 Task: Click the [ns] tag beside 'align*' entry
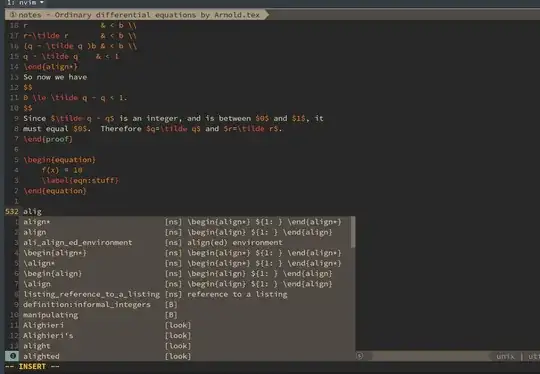coord(173,222)
